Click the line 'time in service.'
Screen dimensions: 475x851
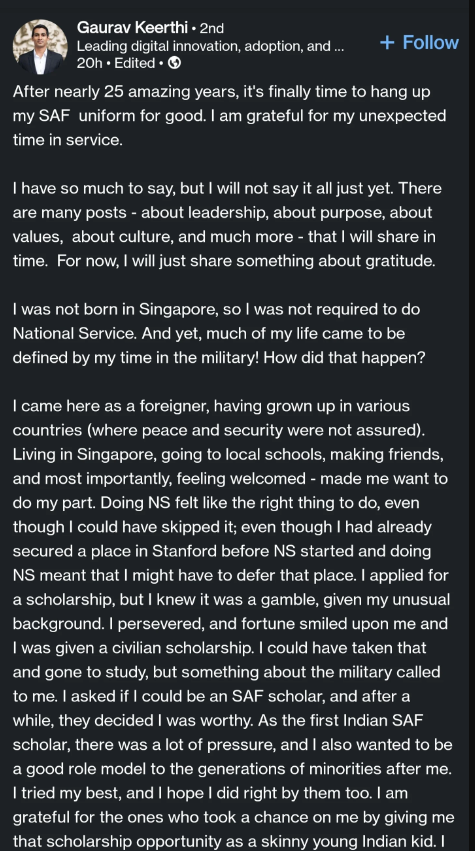pos(68,140)
